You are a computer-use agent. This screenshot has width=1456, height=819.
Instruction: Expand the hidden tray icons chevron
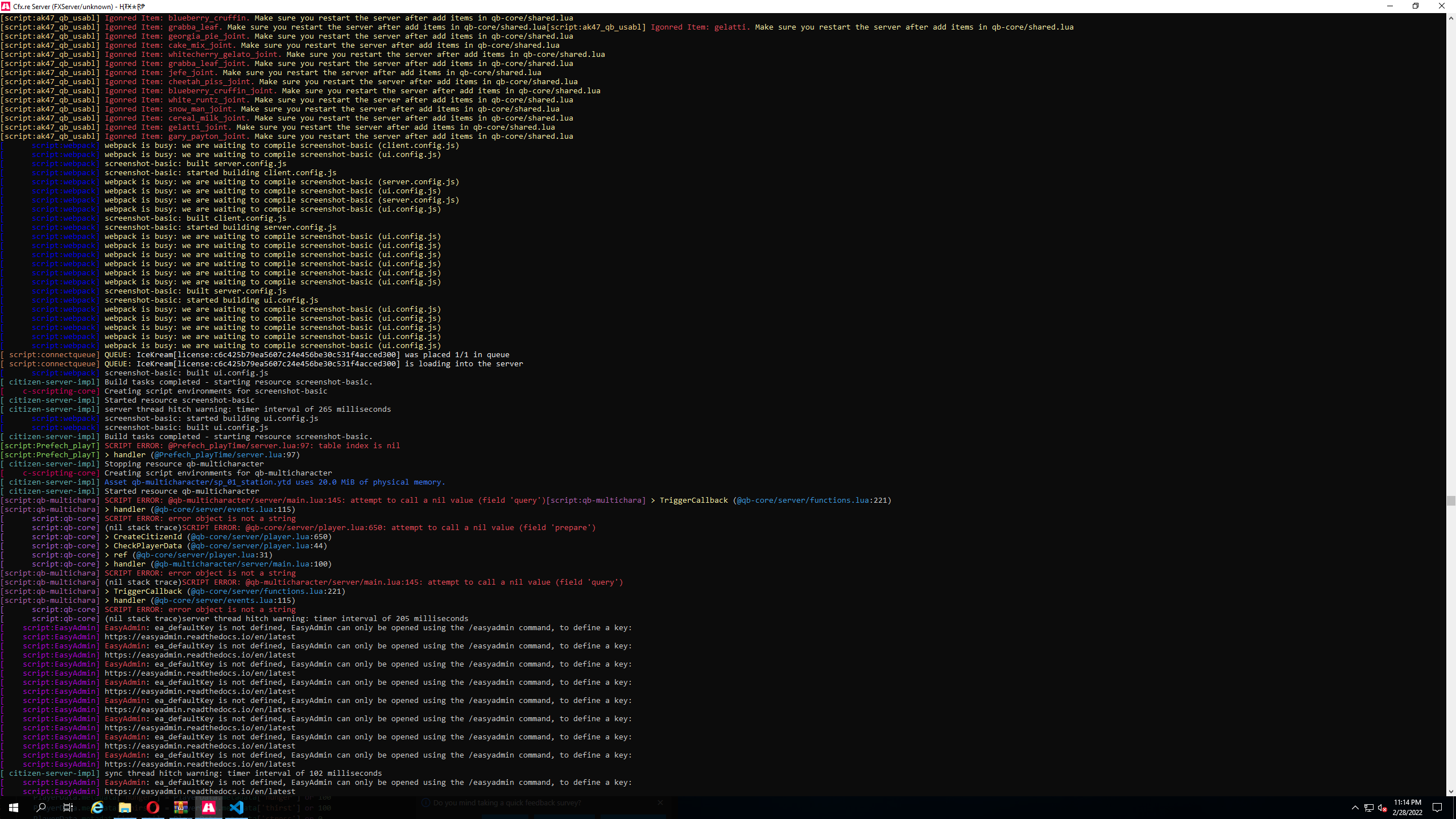point(1355,808)
